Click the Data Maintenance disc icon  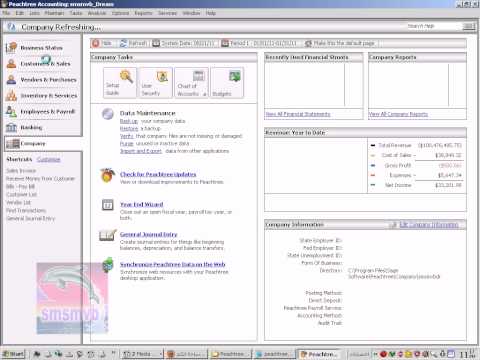[108, 114]
